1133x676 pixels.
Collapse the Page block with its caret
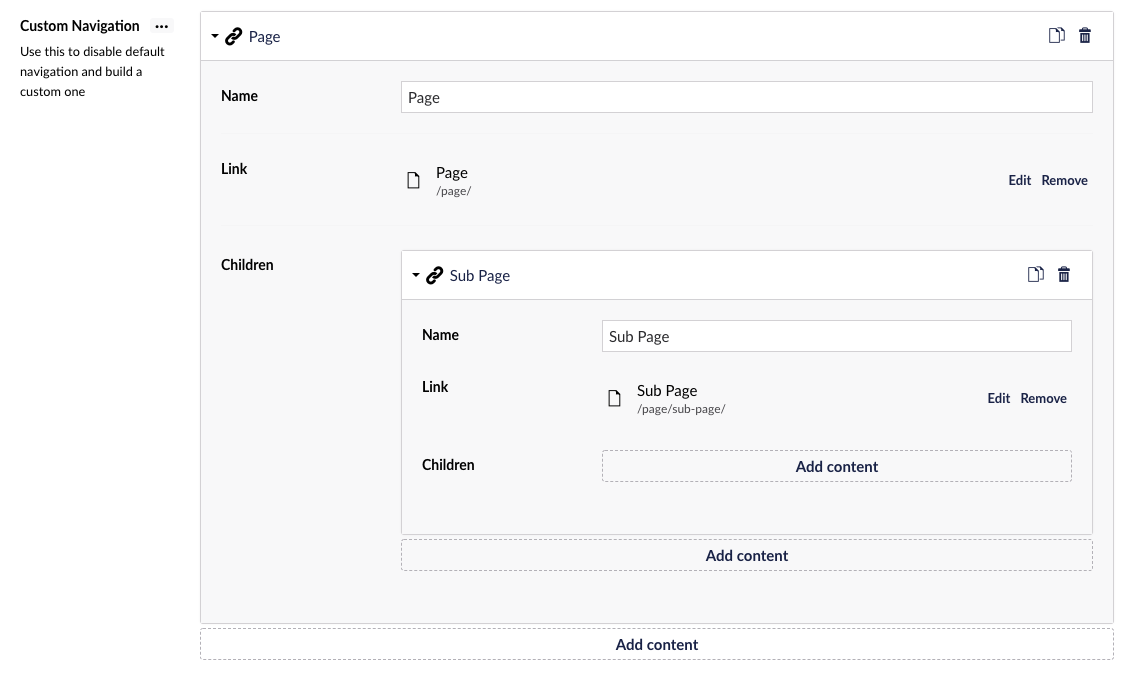tap(215, 36)
